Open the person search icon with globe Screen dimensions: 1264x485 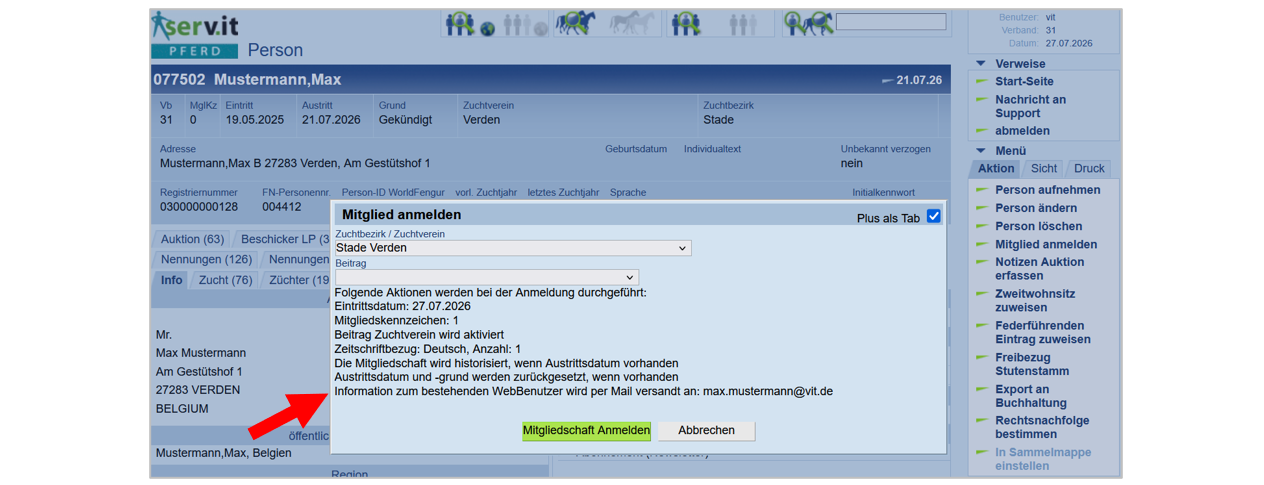point(470,24)
